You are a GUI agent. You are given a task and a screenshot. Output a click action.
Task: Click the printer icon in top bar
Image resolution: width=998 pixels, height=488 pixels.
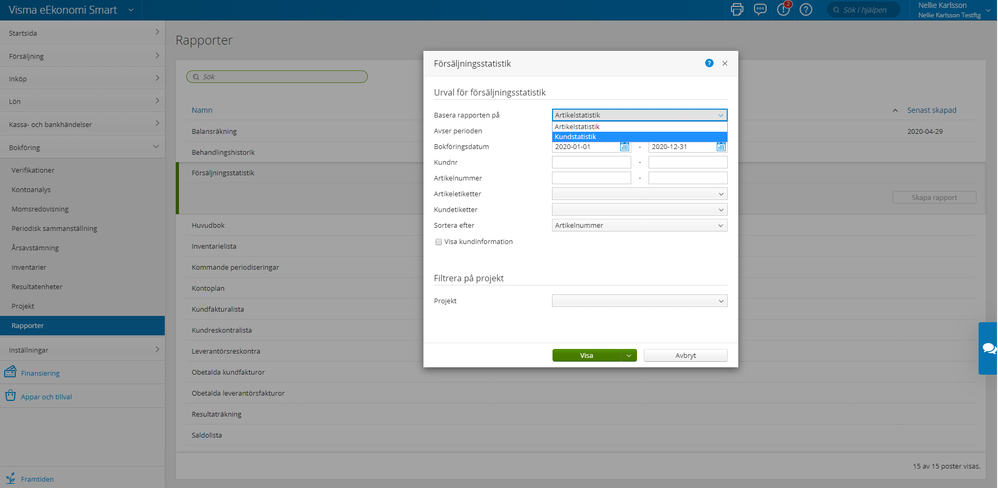[737, 10]
